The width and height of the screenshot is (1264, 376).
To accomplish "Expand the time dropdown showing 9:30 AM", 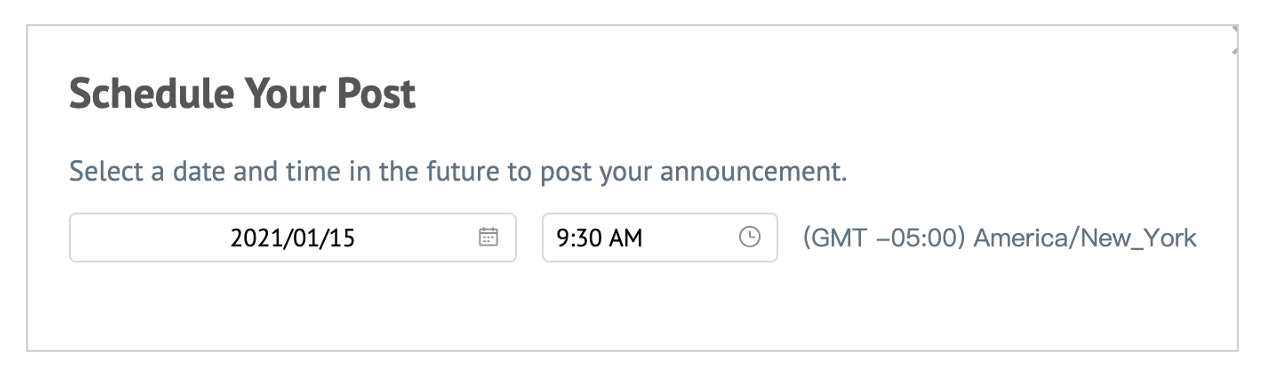I will [x=660, y=237].
